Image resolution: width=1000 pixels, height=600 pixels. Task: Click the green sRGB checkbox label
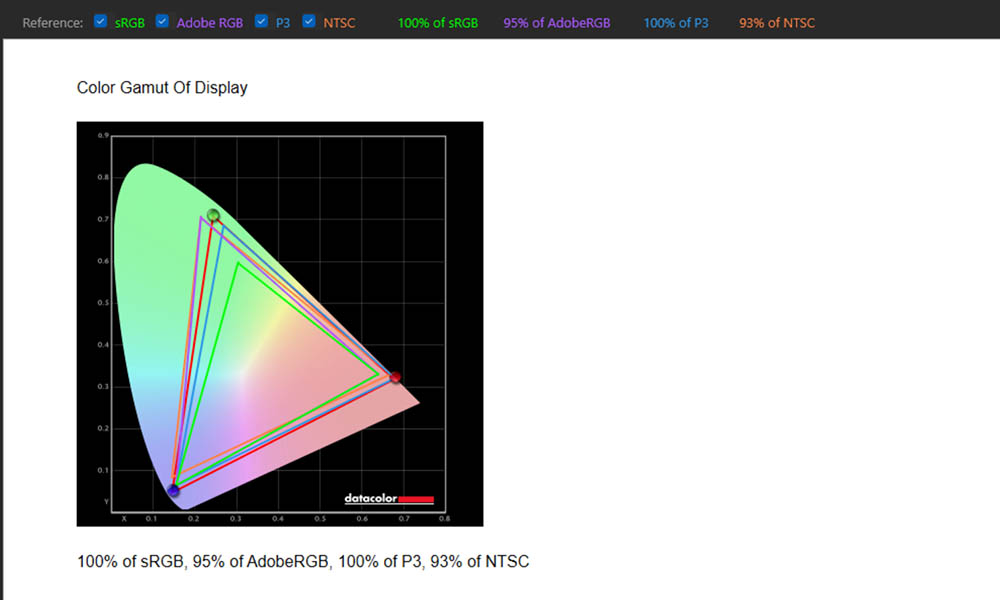click(130, 22)
